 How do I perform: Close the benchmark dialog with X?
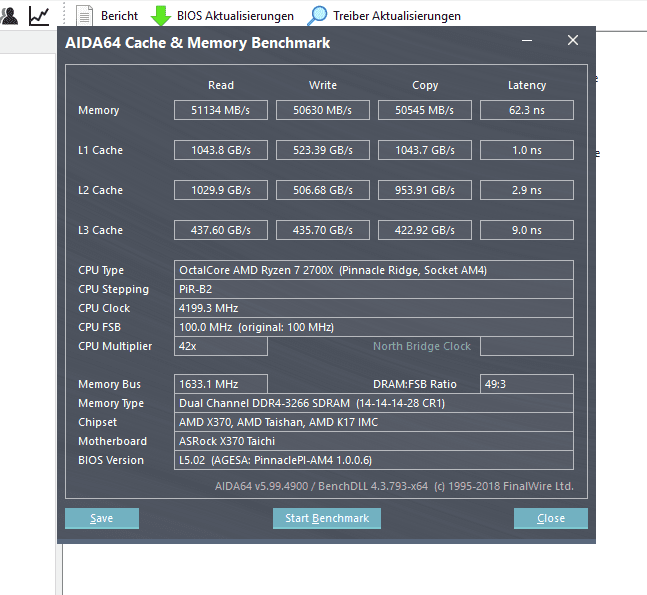[x=573, y=40]
